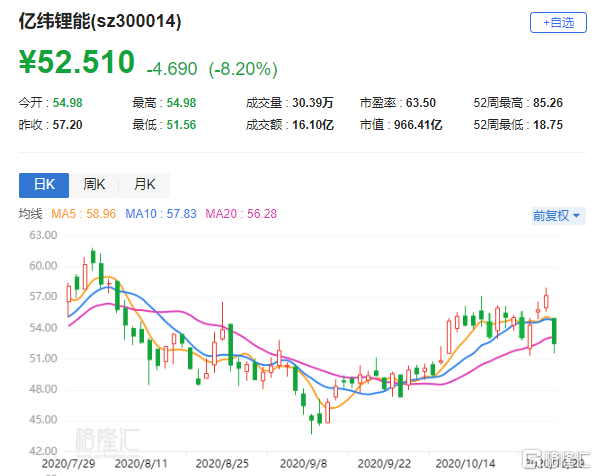Click the 成交额 16.10亿 value
The height and width of the screenshot is (476, 597).
tap(313, 125)
